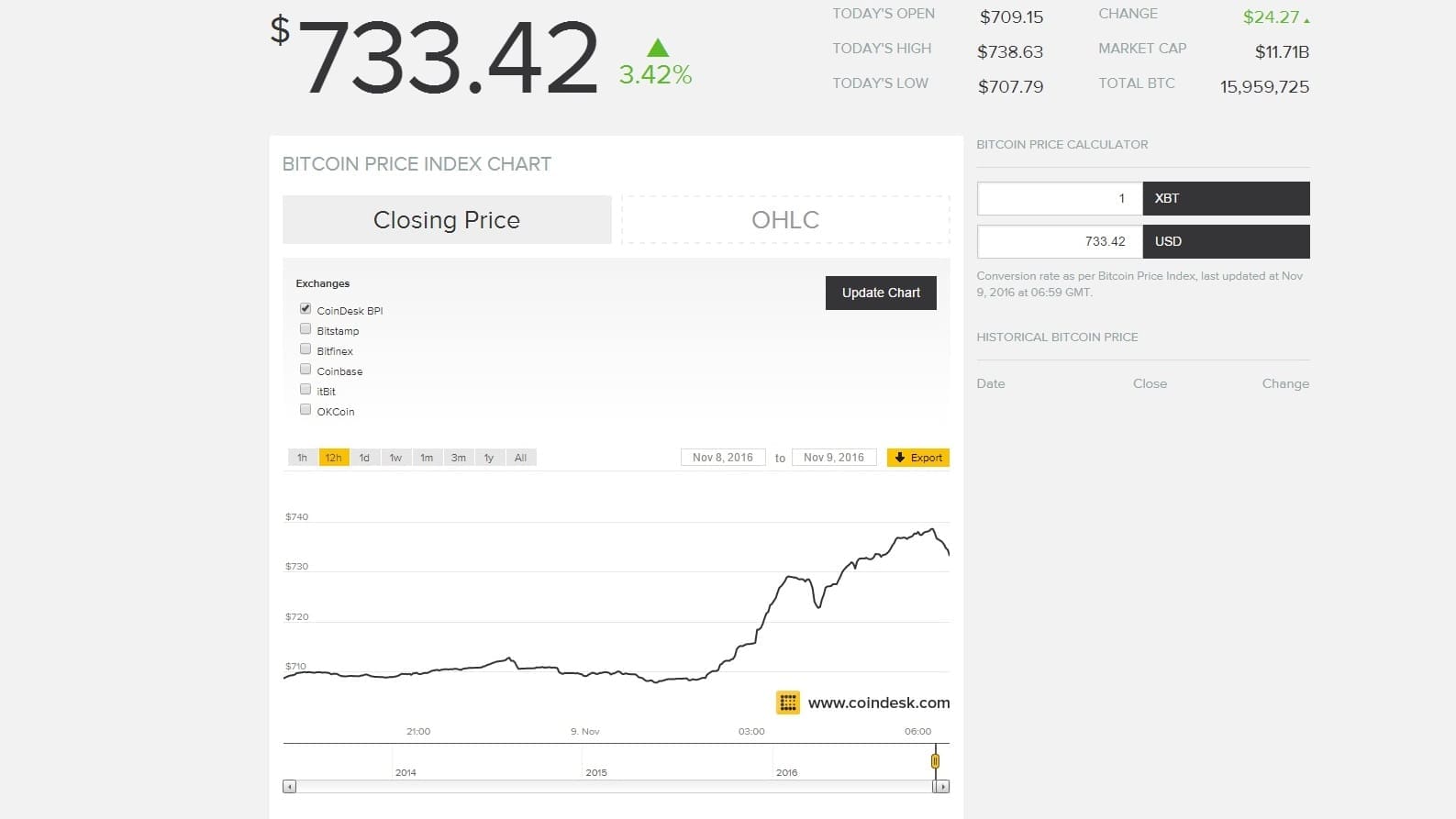The height and width of the screenshot is (819, 1456).
Task: Click the 2015 marker on the navigator timeline
Action: 596,772
